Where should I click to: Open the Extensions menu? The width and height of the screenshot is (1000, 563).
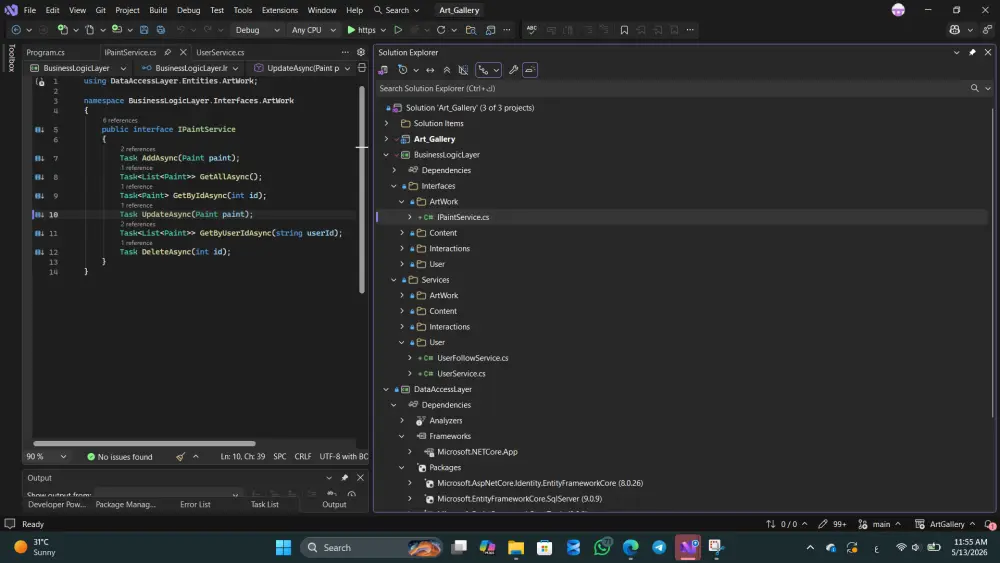(x=279, y=10)
